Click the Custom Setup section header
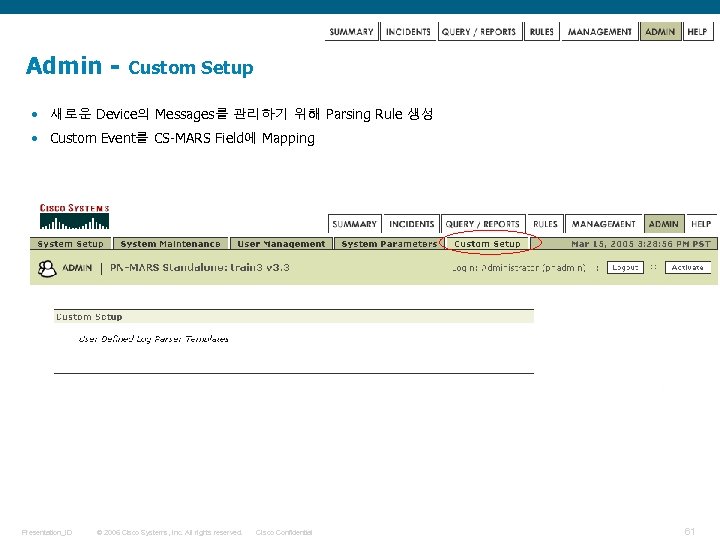This screenshot has height=540, width=720. [x=294, y=317]
